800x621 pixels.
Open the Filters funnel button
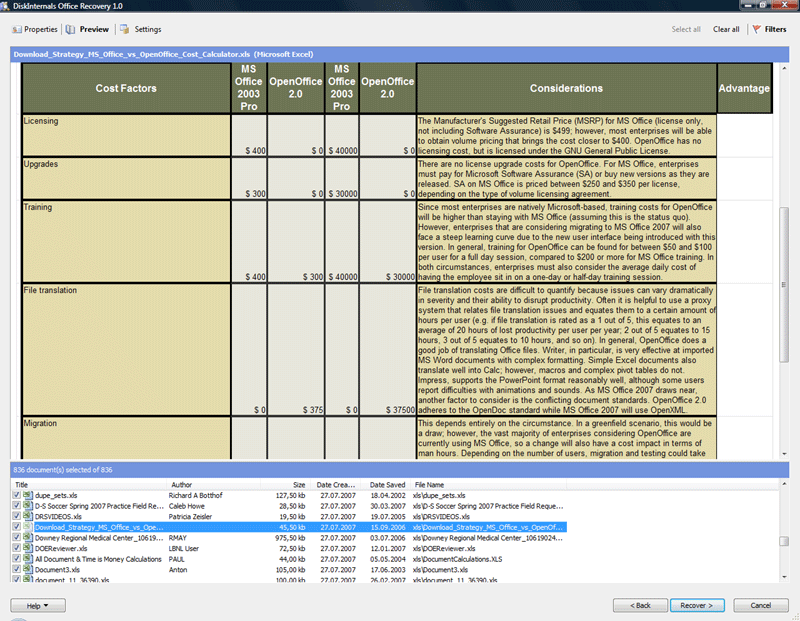tap(768, 30)
